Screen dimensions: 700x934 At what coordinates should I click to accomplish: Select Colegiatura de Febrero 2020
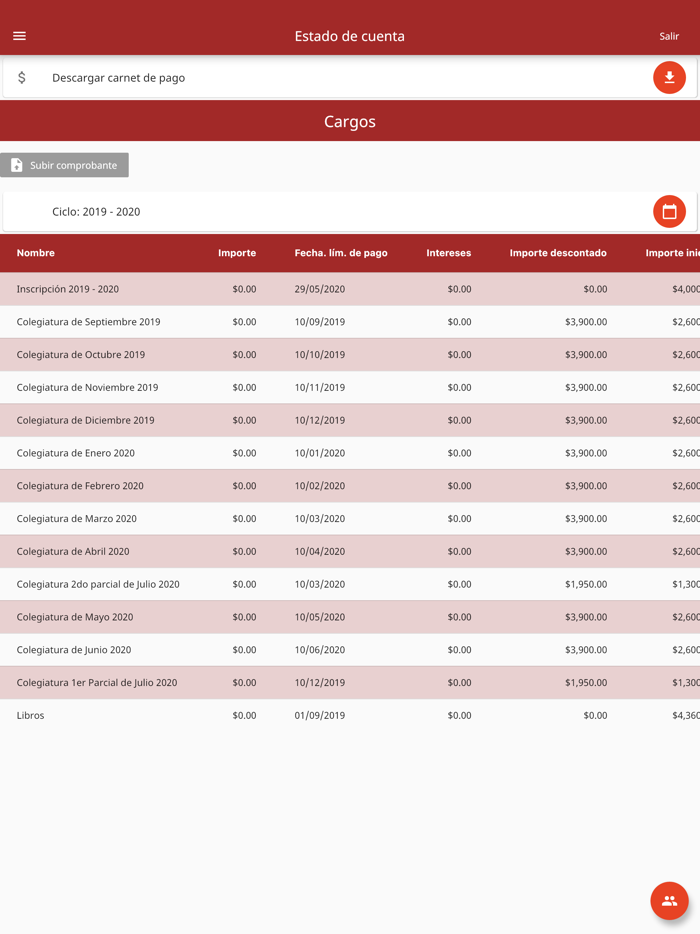tap(350, 485)
